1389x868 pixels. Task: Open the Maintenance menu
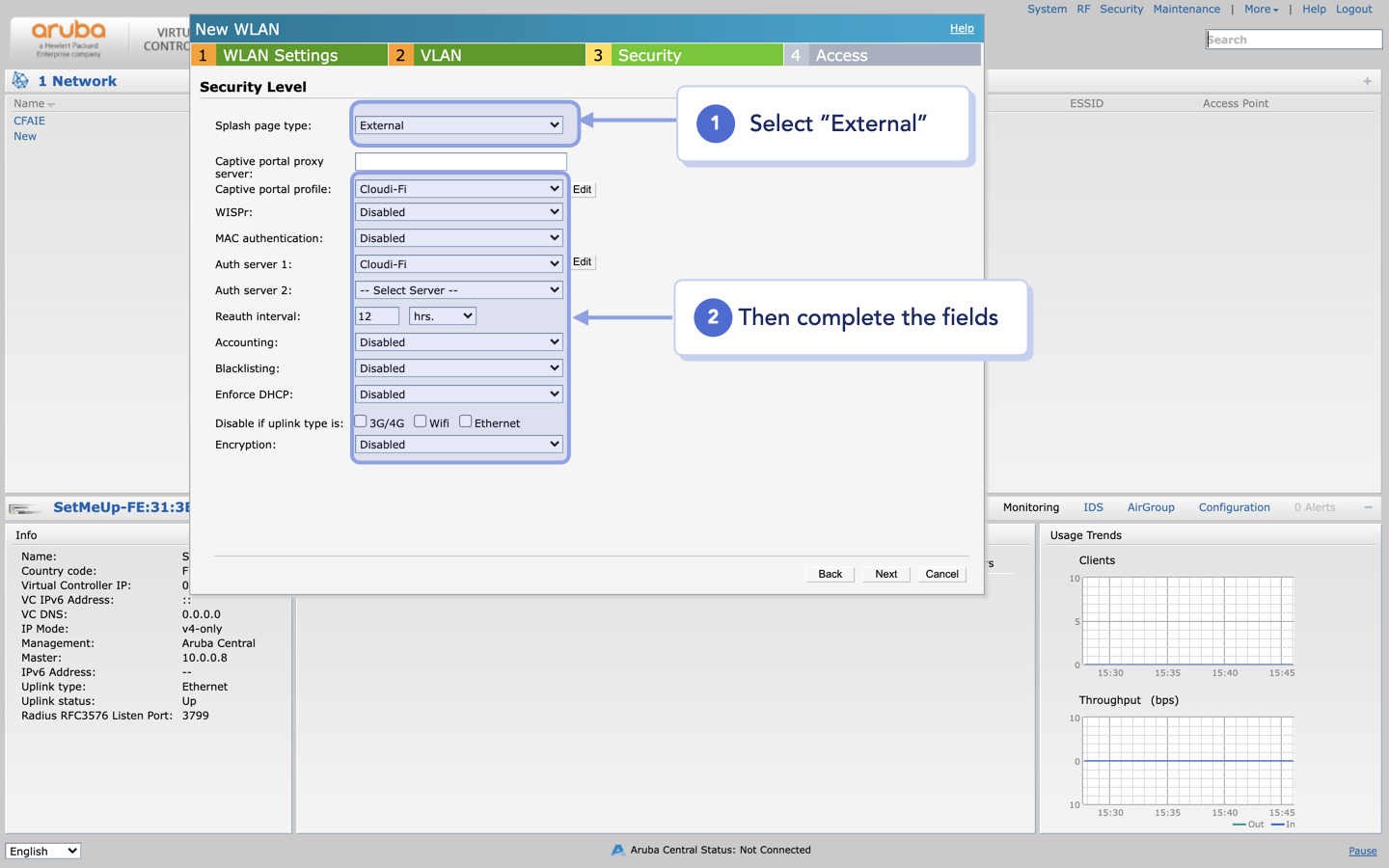pyautogui.click(x=1186, y=9)
